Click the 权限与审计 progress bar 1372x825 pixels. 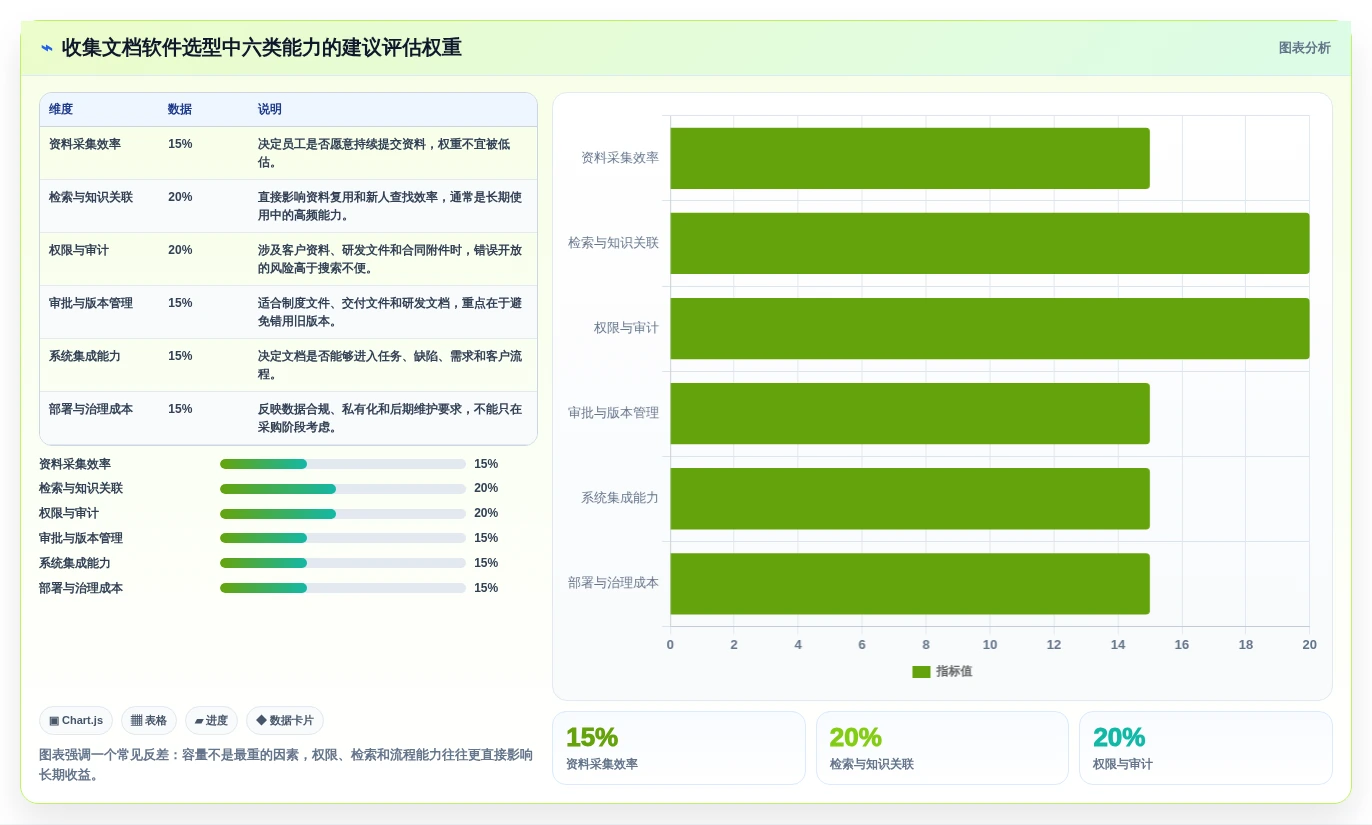coord(343,514)
